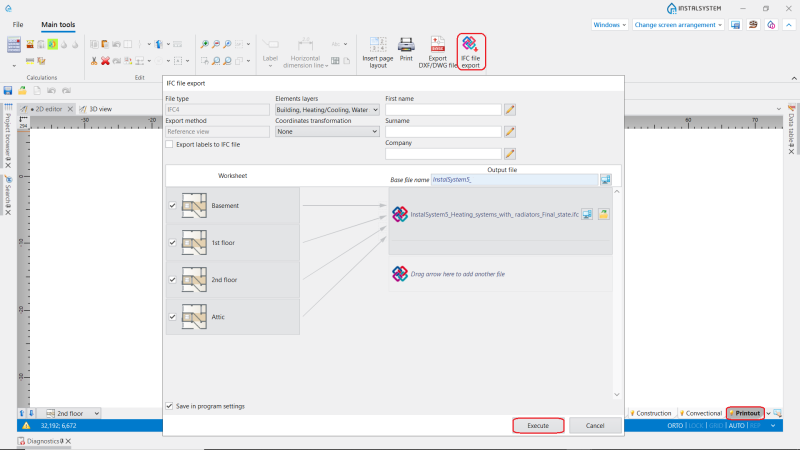
Task: Click the blue floppy disk save icon
Action: pyautogui.click(x=8, y=91)
